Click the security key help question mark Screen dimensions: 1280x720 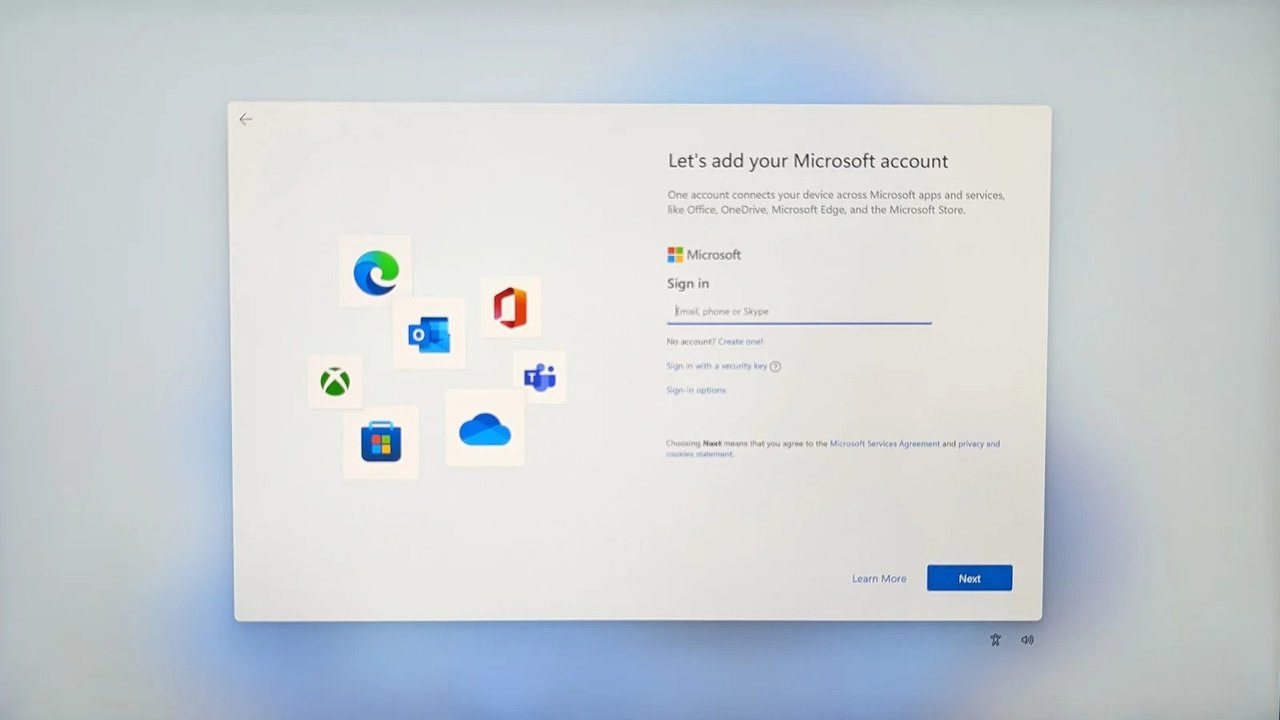click(775, 366)
